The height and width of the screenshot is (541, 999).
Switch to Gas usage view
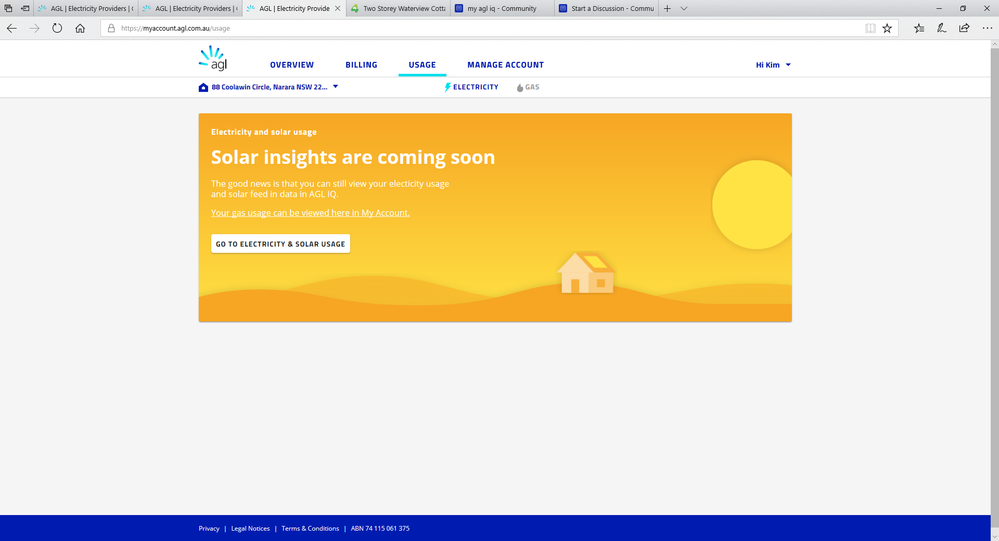528,87
